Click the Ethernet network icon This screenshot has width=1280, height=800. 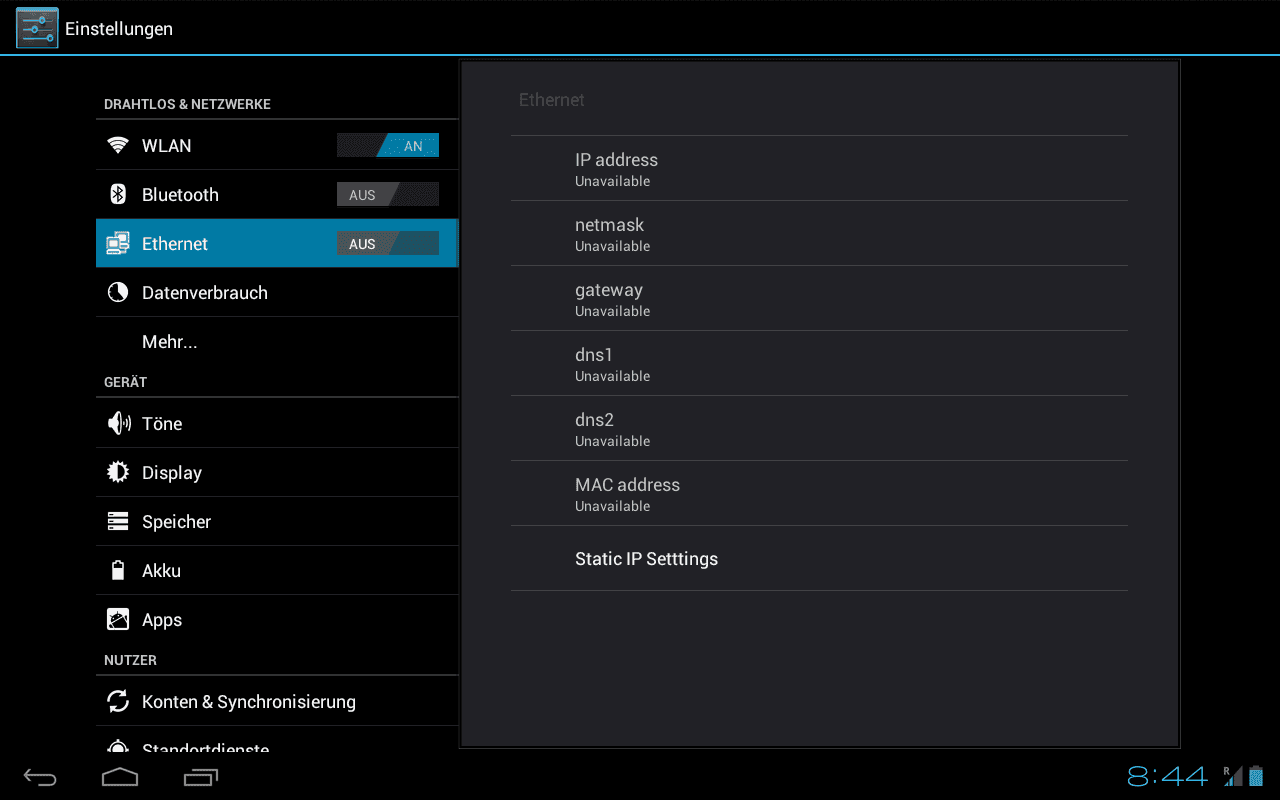pos(118,243)
